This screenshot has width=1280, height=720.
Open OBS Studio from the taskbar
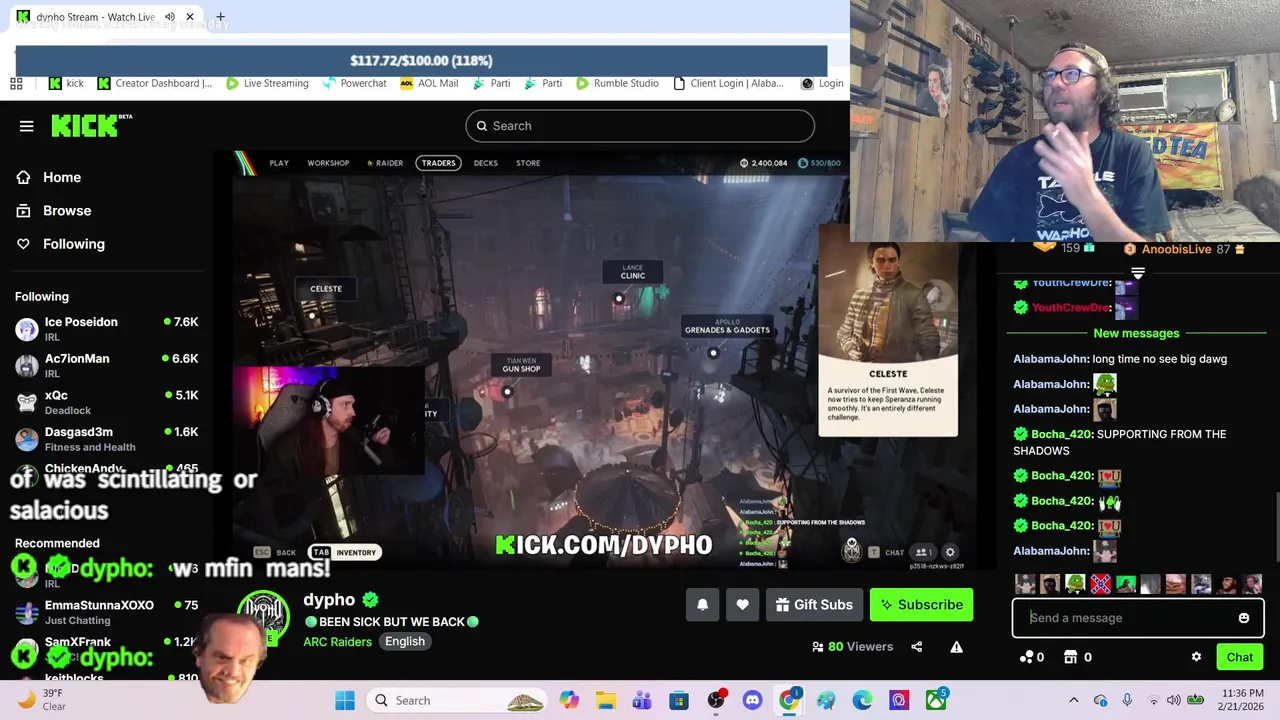pyautogui.click(x=716, y=700)
